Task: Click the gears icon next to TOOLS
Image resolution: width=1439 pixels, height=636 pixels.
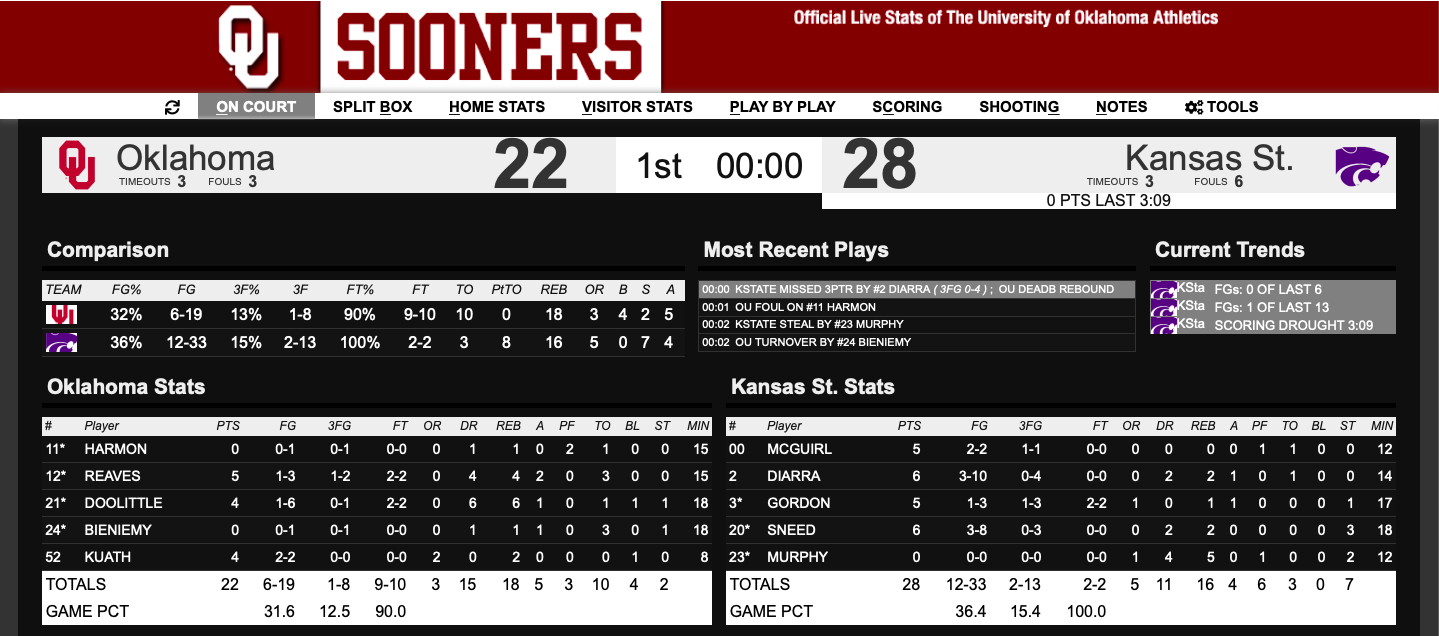Action: tap(1193, 107)
